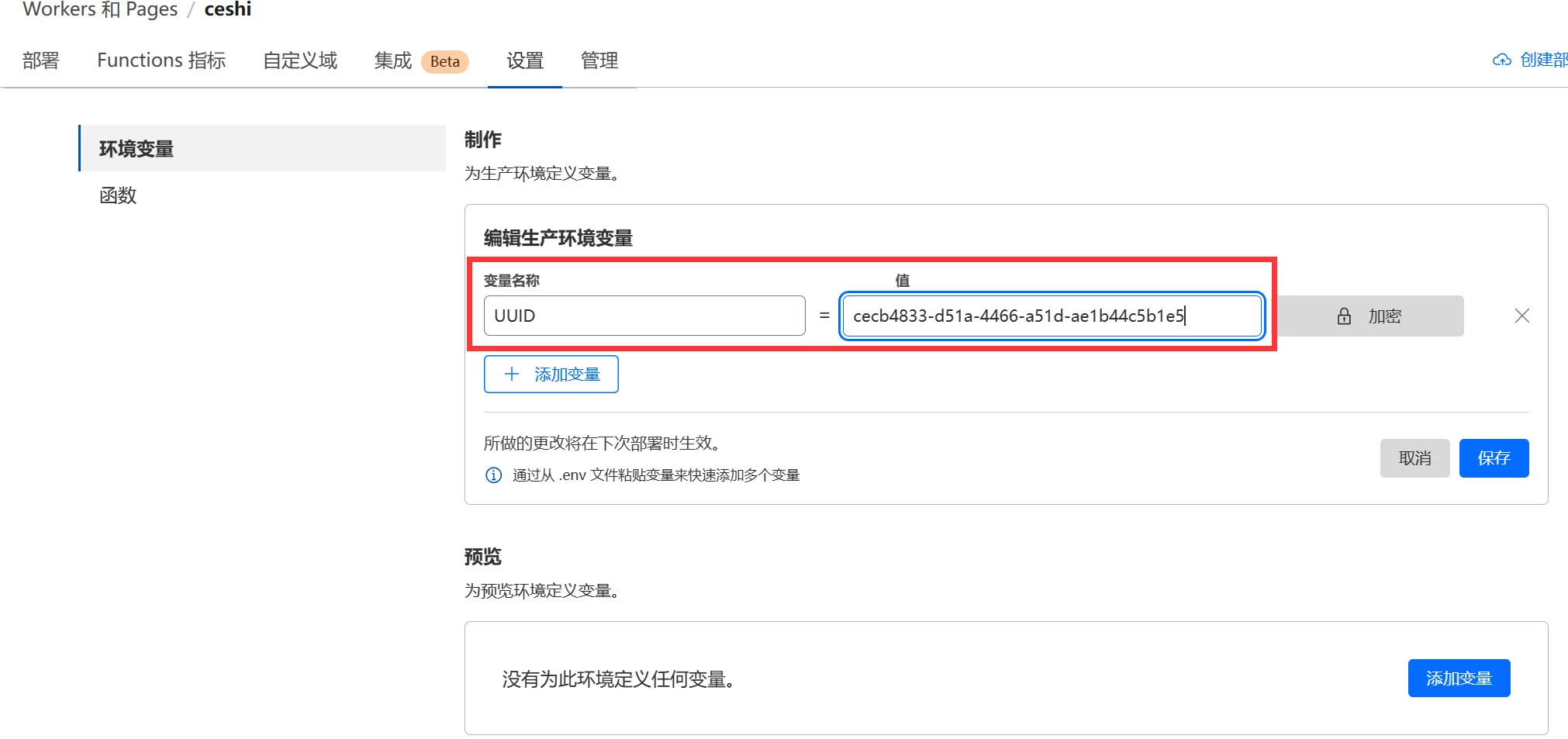Remove the UUID variable row with X
Image resolution: width=1568 pixels, height=739 pixels.
point(1521,316)
